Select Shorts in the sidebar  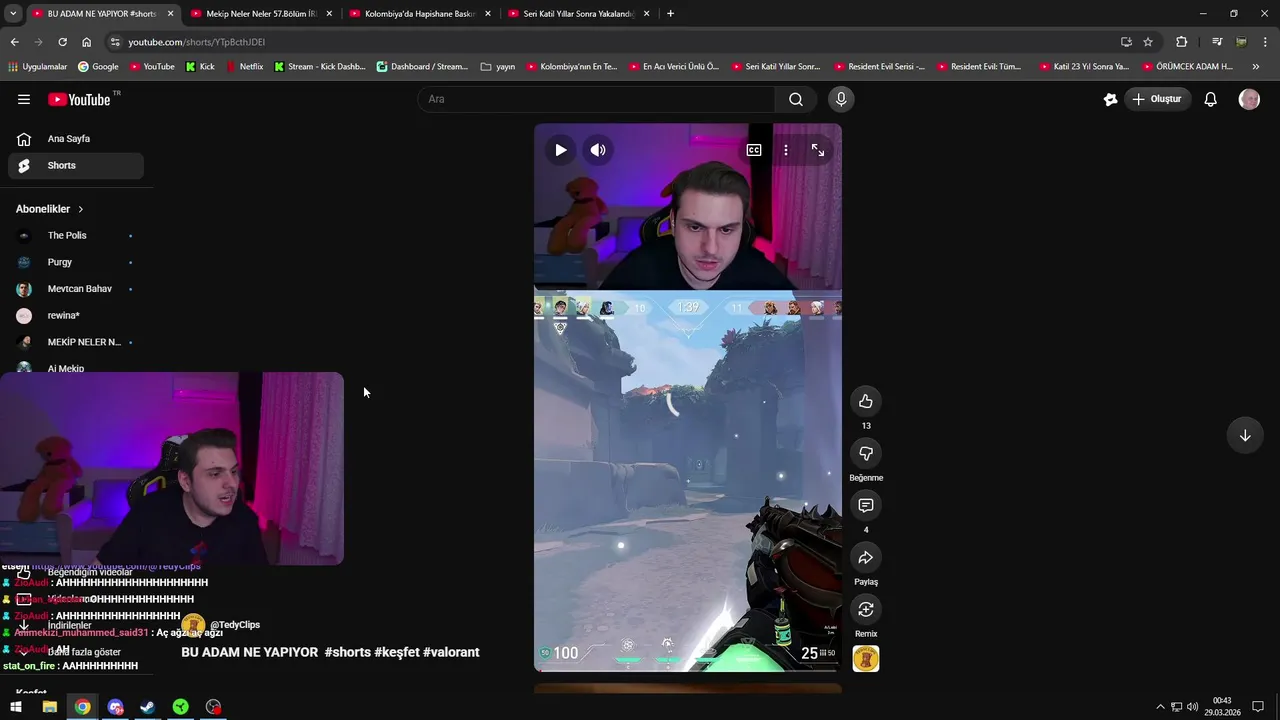point(76,165)
